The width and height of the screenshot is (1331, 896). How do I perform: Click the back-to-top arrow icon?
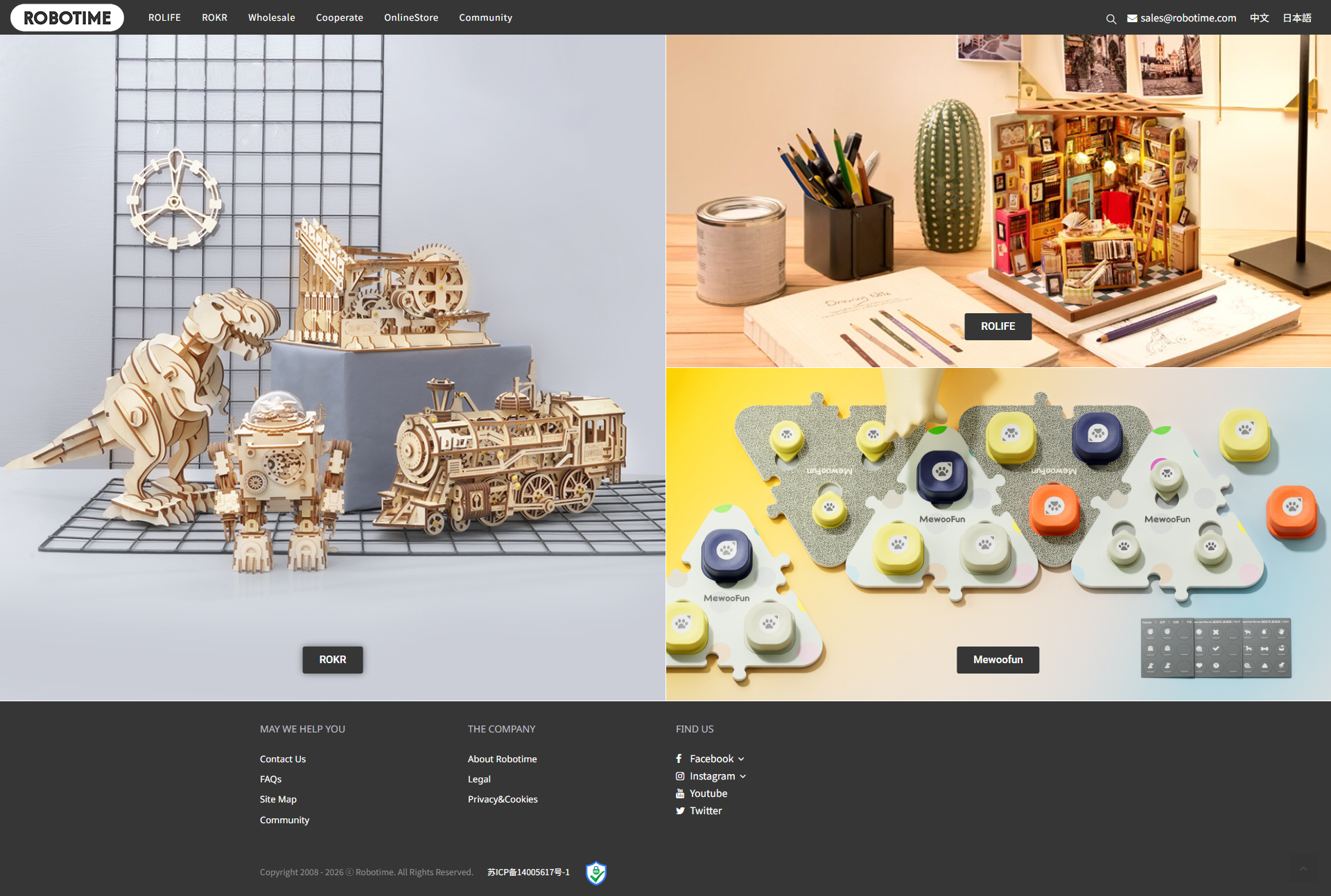[1303, 869]
